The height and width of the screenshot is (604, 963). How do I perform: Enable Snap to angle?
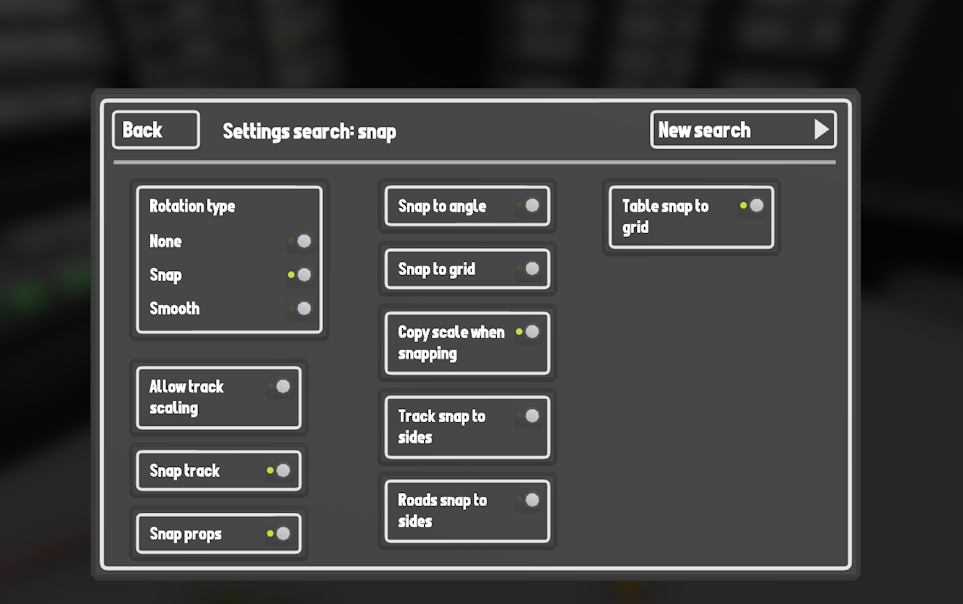pos(531,206)
